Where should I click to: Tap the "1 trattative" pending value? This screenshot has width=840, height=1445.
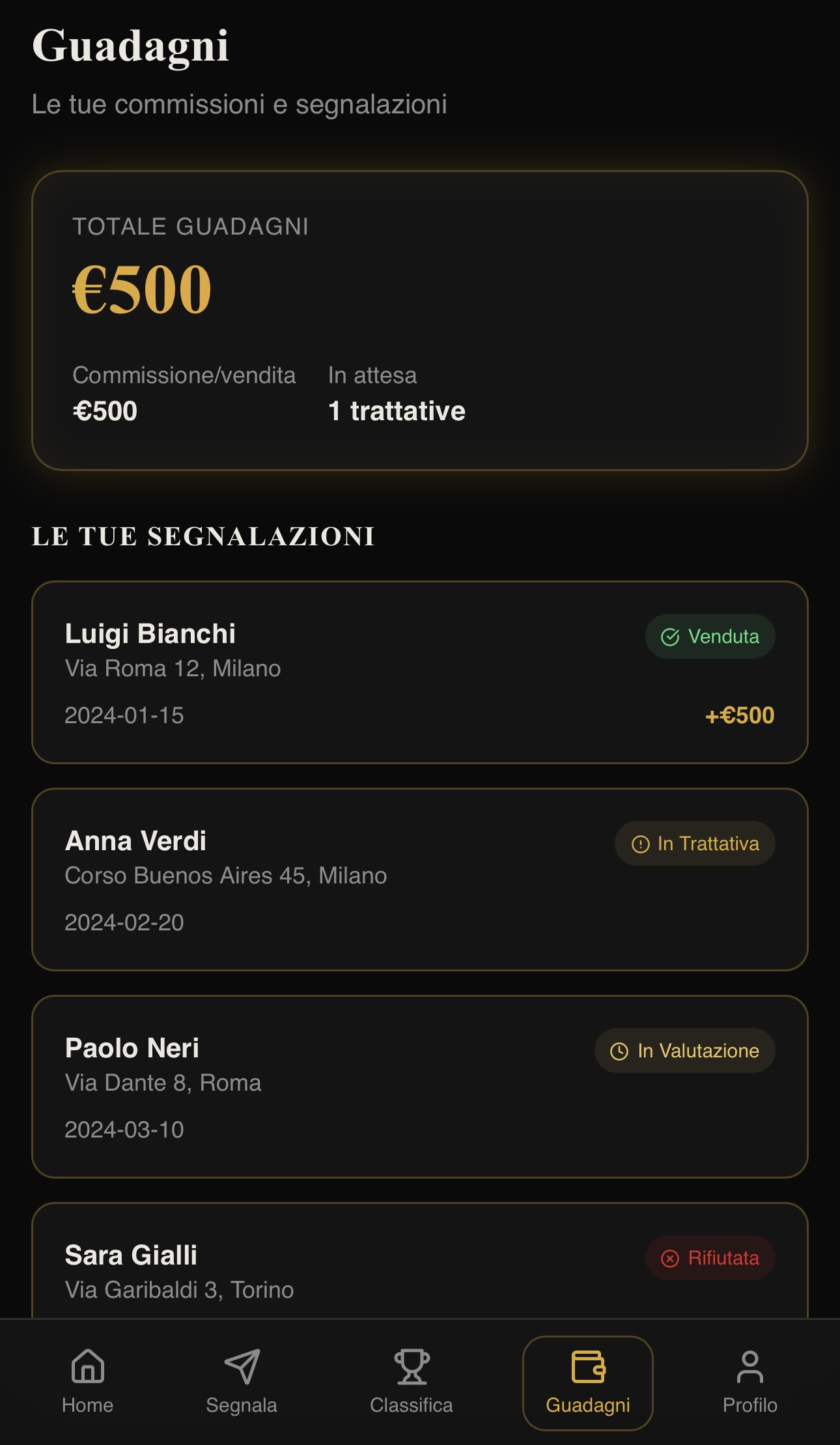pos(397,411)
